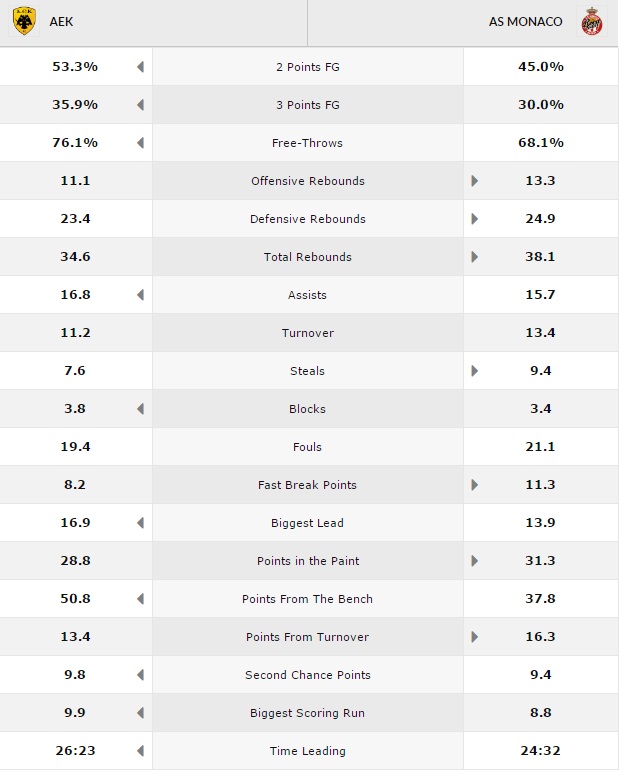Click the Blocks stat label

(307, 409)
